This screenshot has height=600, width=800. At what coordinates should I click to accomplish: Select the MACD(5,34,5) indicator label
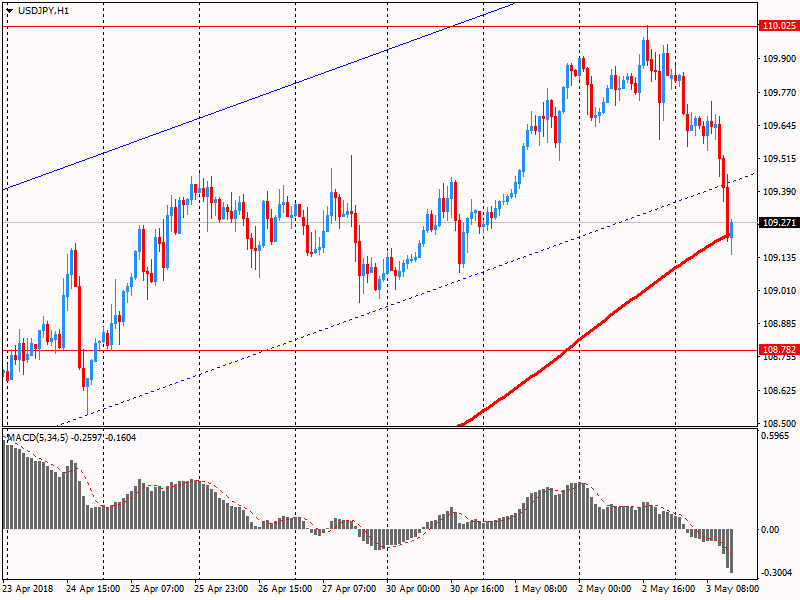[x=37, y=438]
